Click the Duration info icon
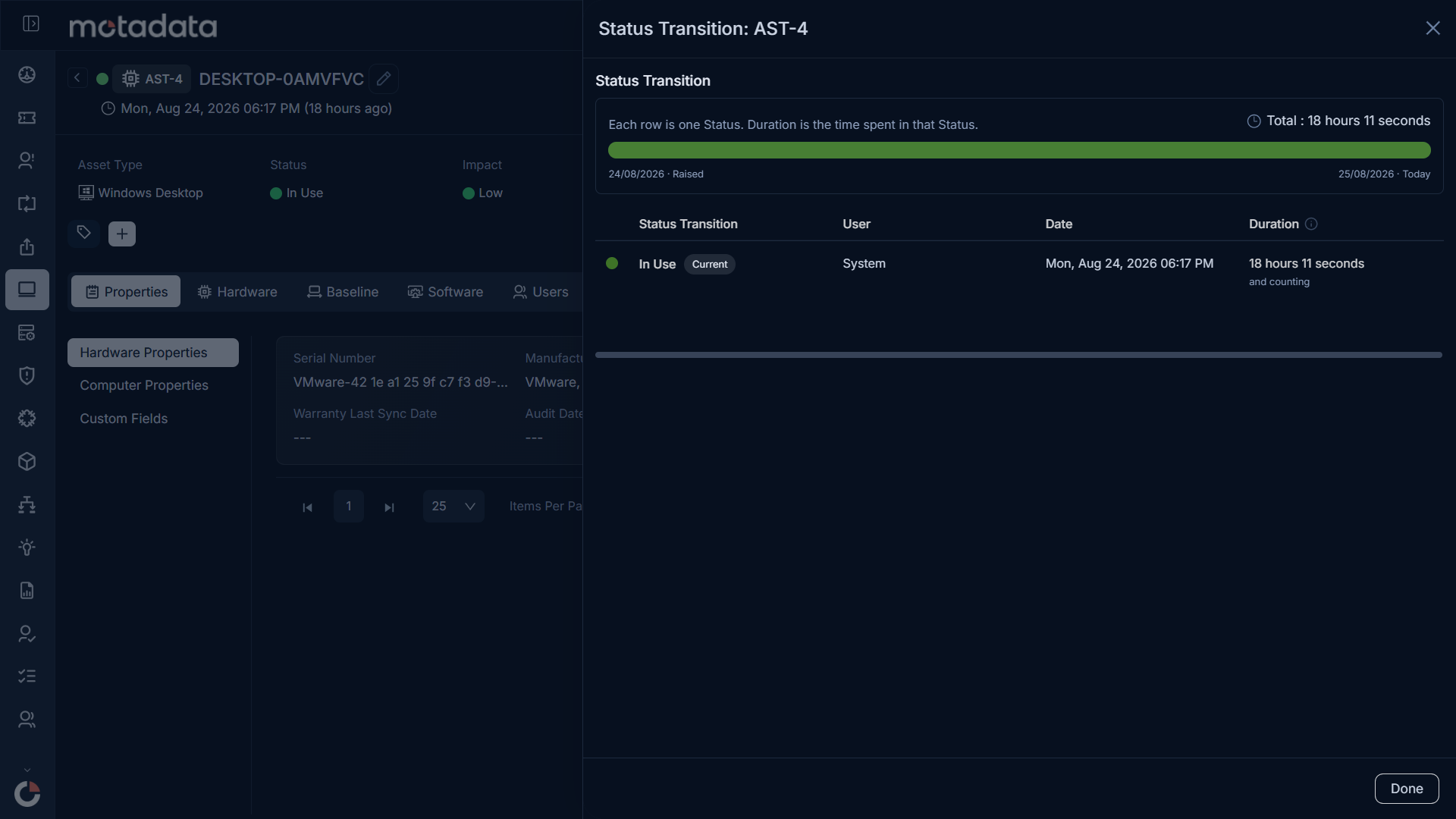Image resolution: width=1456 pixels, height=819 pixels. [x=1311, y=224]
